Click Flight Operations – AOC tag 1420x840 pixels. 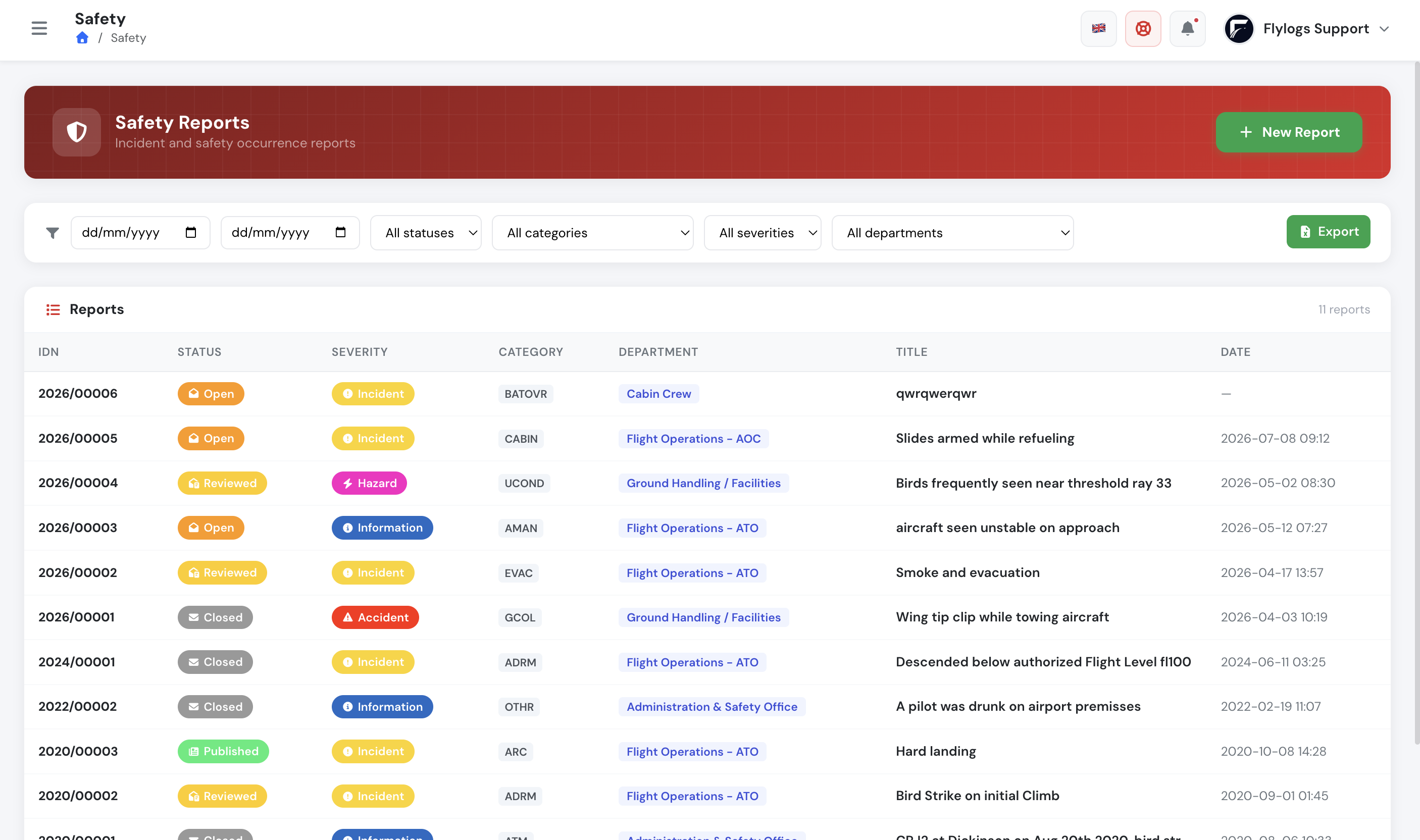tap(693, 438)
